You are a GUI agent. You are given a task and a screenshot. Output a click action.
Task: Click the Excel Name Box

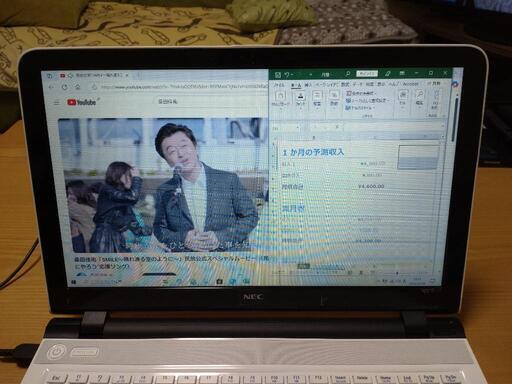click(286, 128)
